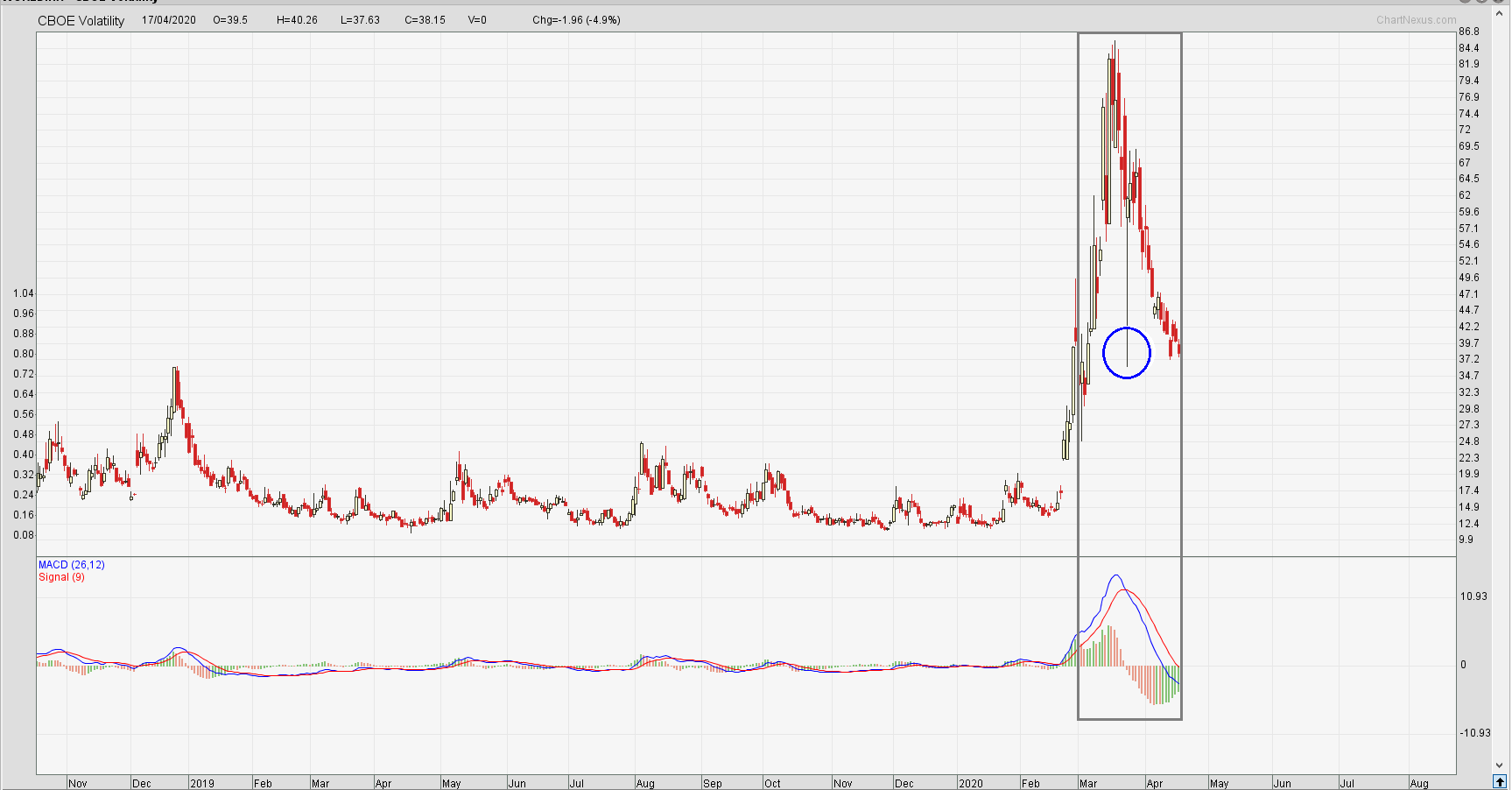The height and width of the screenshot is (790, 1512).
Task: Click the low price L=37.63
Action: click(360, 20)
